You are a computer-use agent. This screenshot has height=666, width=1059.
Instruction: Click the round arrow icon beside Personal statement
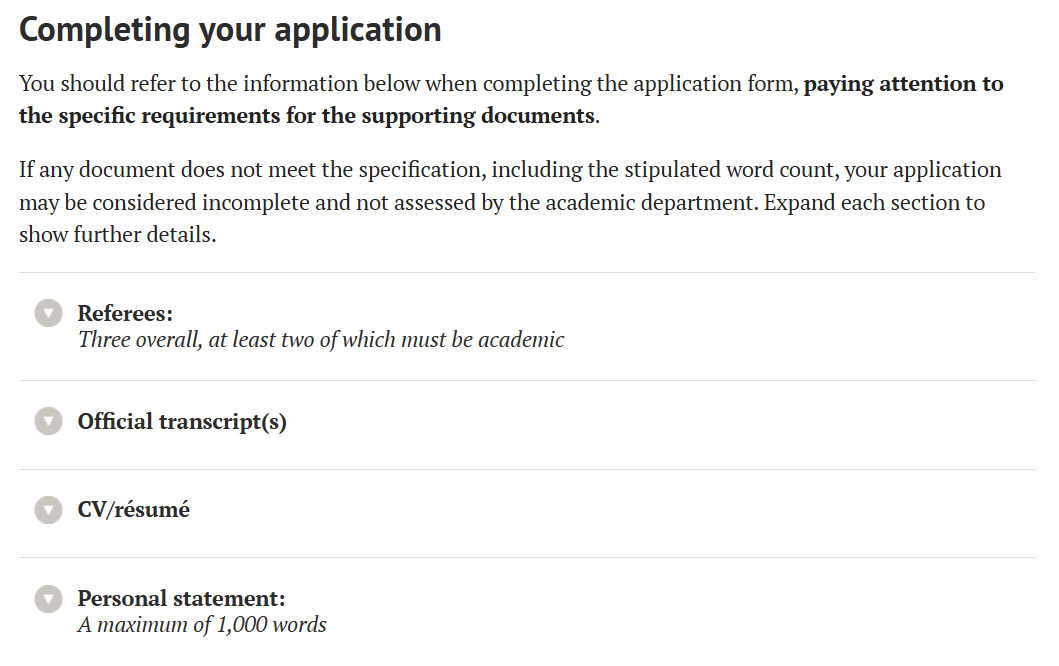[x=48, y=599]
